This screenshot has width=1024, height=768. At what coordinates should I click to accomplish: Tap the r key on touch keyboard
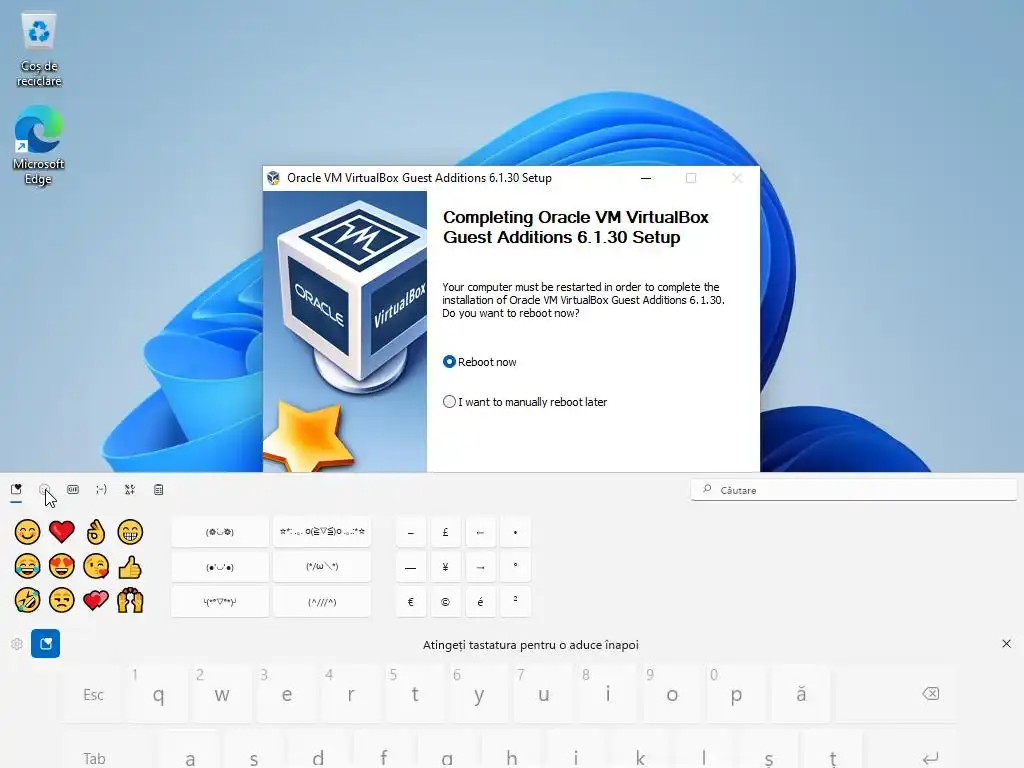(x=350, y=694)
